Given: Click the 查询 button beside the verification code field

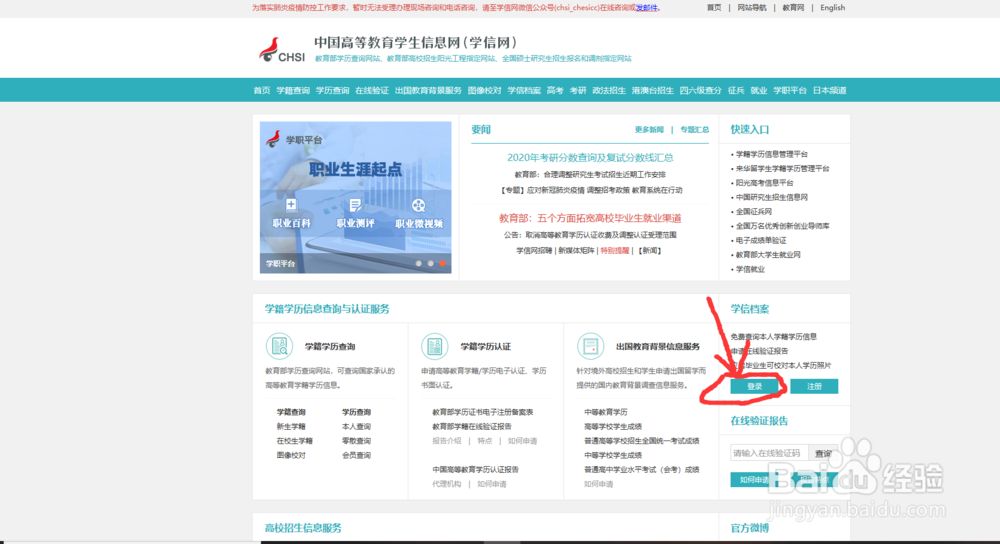Looking at the screenshot, I should 823,453.
